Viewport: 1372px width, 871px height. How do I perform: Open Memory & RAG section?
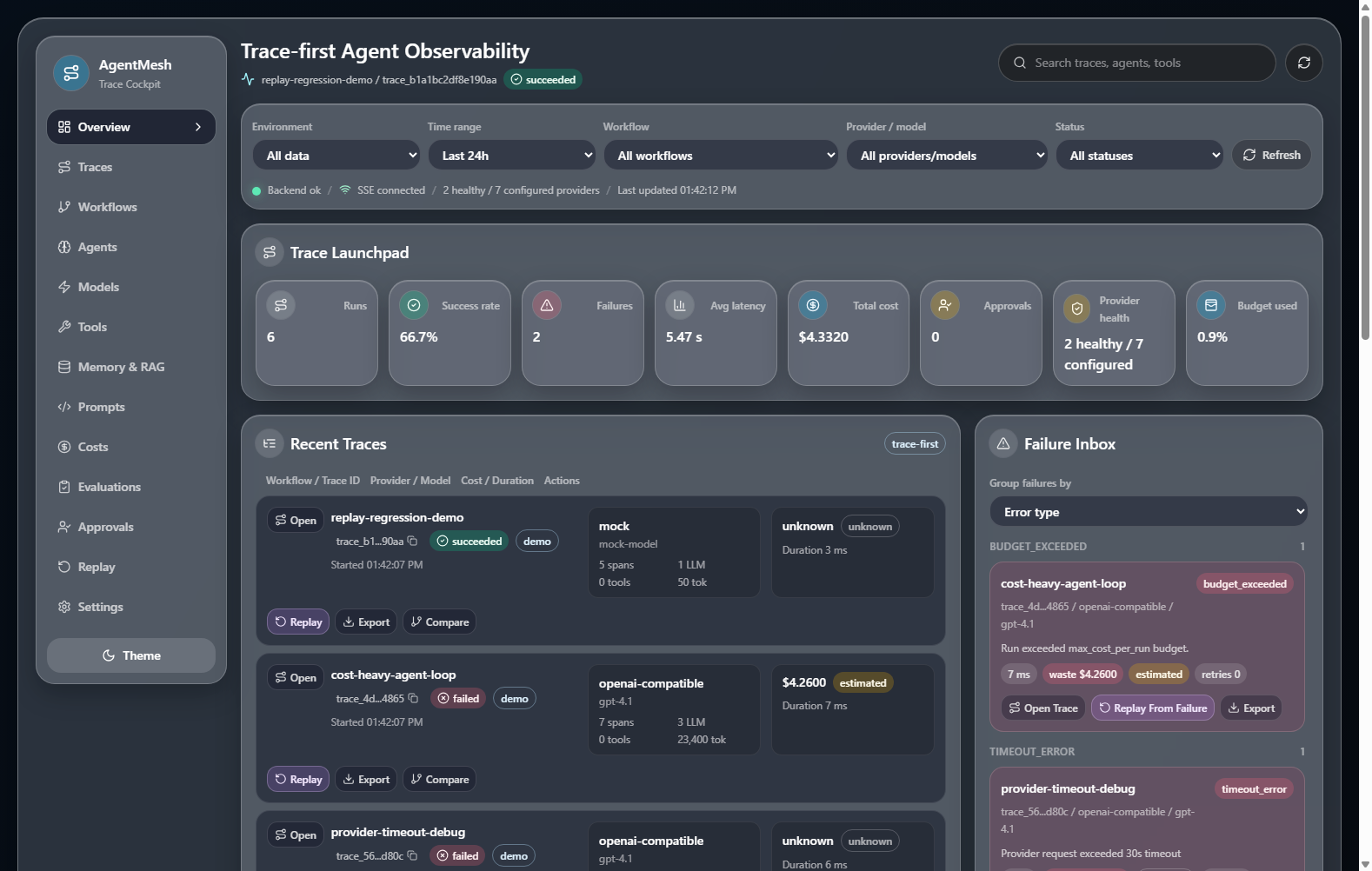pyautogui.click(x=131, y=367)
